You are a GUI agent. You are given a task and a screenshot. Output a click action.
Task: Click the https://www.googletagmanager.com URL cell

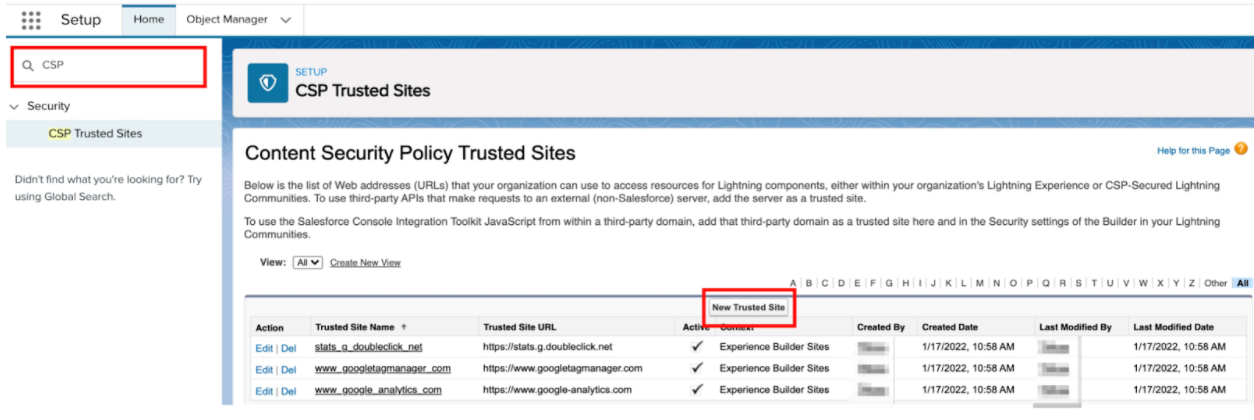tap(562, 368)
